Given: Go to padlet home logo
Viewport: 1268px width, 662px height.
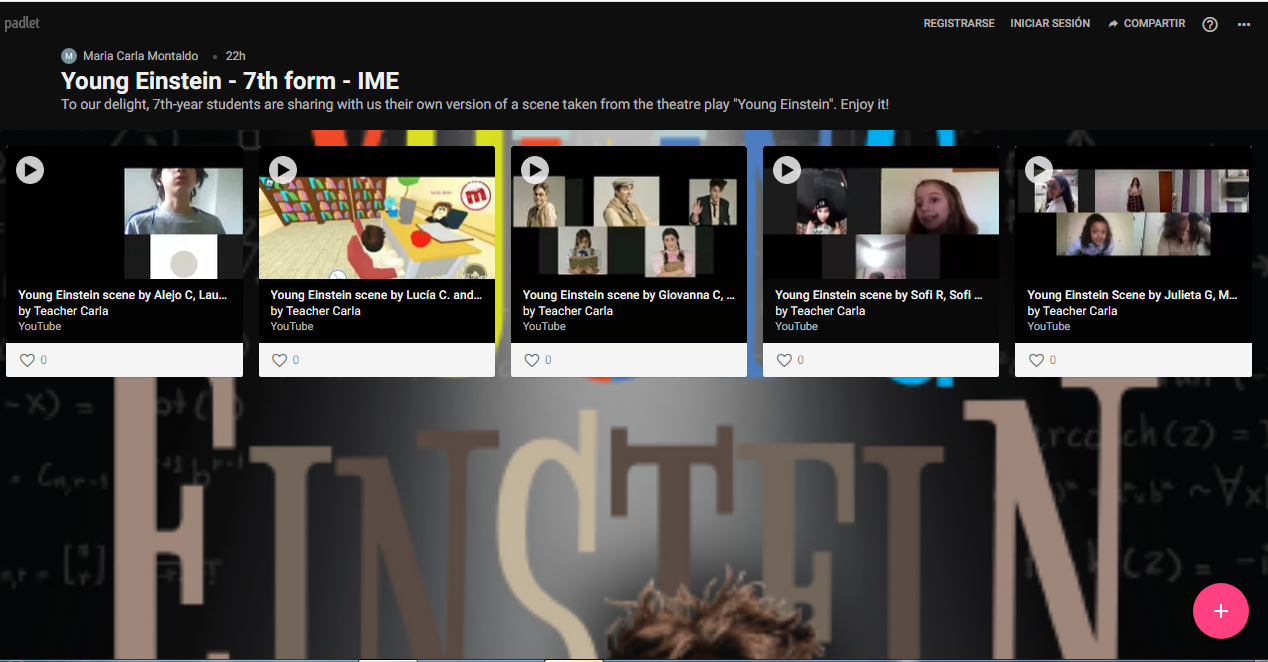Looking at the screenshot, I should [22, 23].
